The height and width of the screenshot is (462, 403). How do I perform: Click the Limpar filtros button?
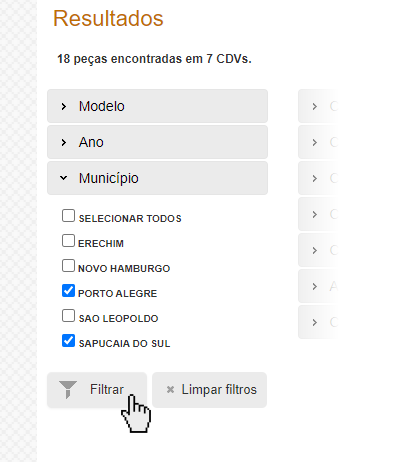point(210,390)
